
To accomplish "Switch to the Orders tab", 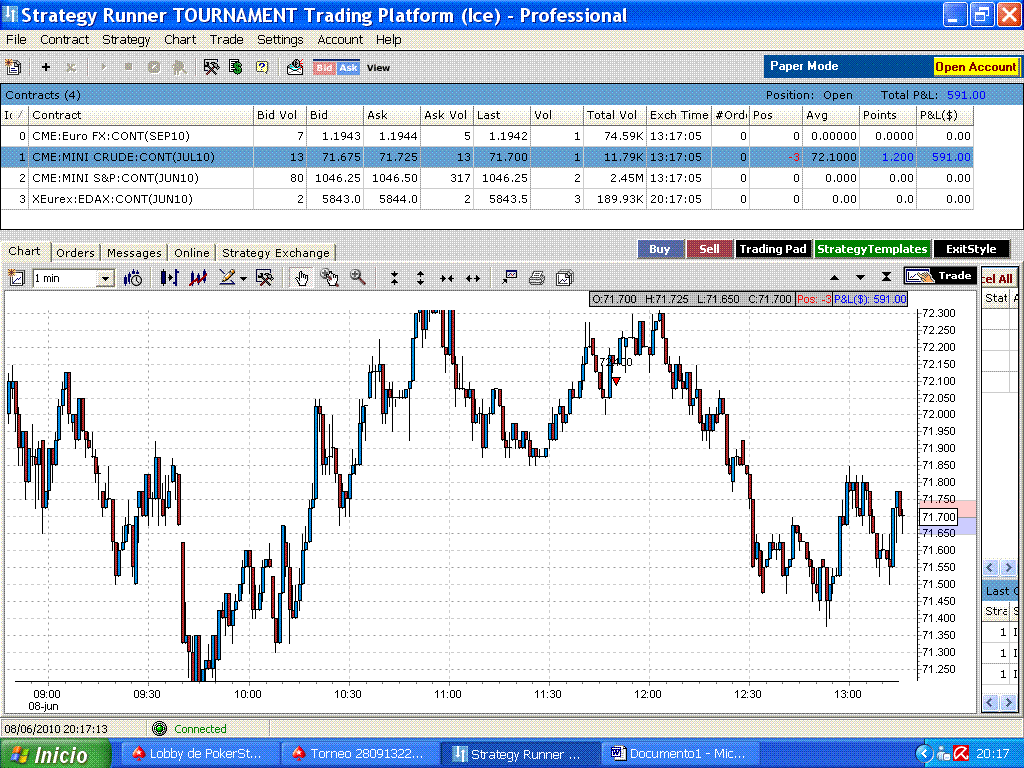I will pyautogui.click(x=75, y=253).
